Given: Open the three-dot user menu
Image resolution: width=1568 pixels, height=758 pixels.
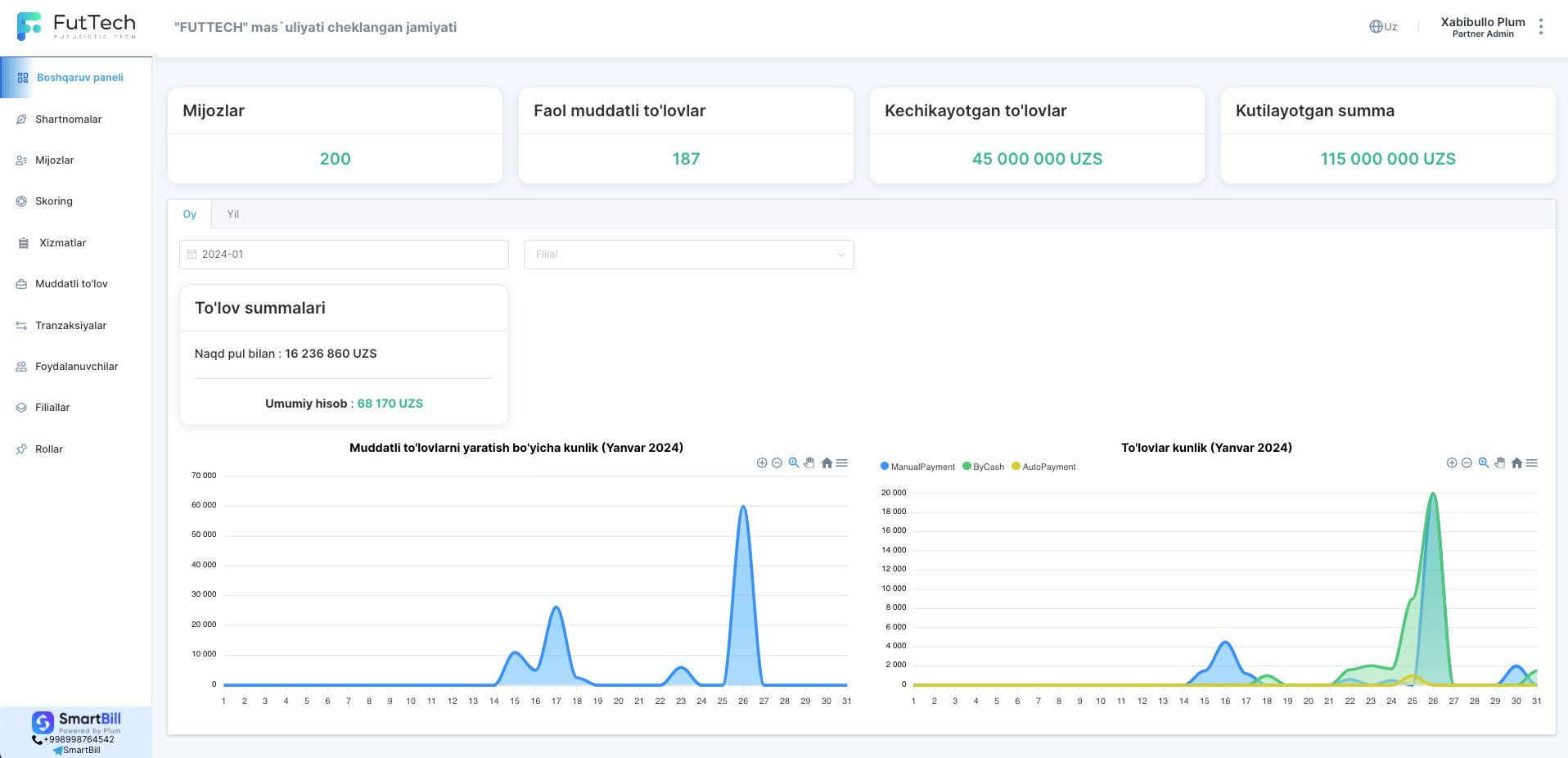Looking at the screenshot, I should (x=1541, y=27).
